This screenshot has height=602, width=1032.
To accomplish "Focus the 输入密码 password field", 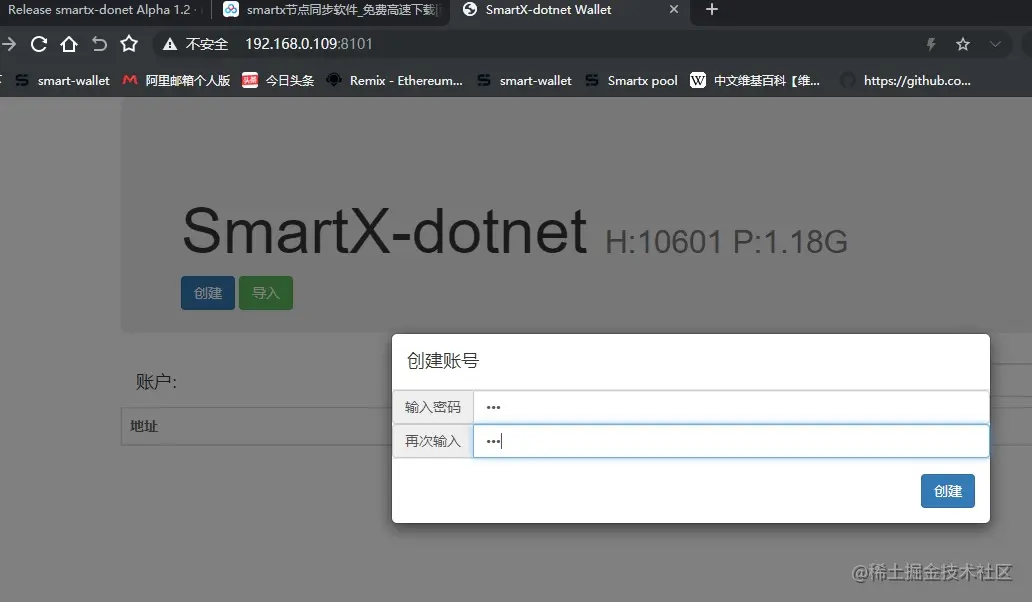I will click(731, 407).
